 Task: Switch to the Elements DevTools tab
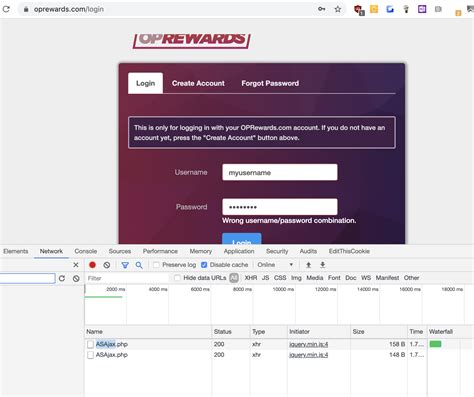pyautogui.click(x=16, y=251)
